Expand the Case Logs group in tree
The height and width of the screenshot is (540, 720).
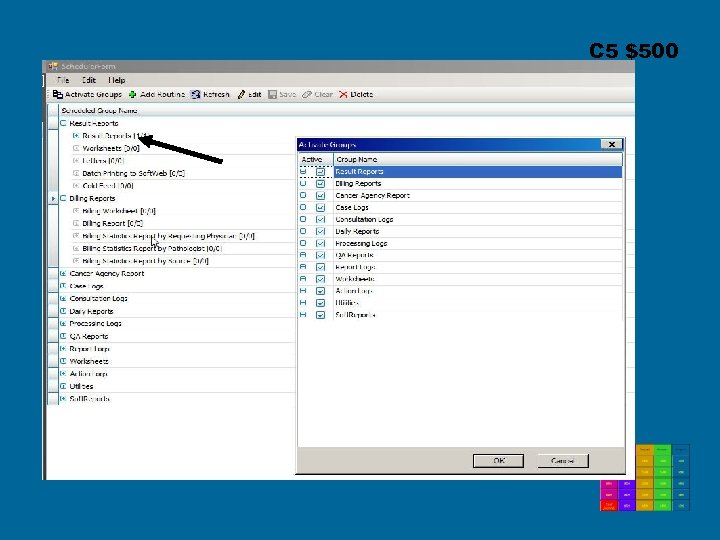point(63,286)
